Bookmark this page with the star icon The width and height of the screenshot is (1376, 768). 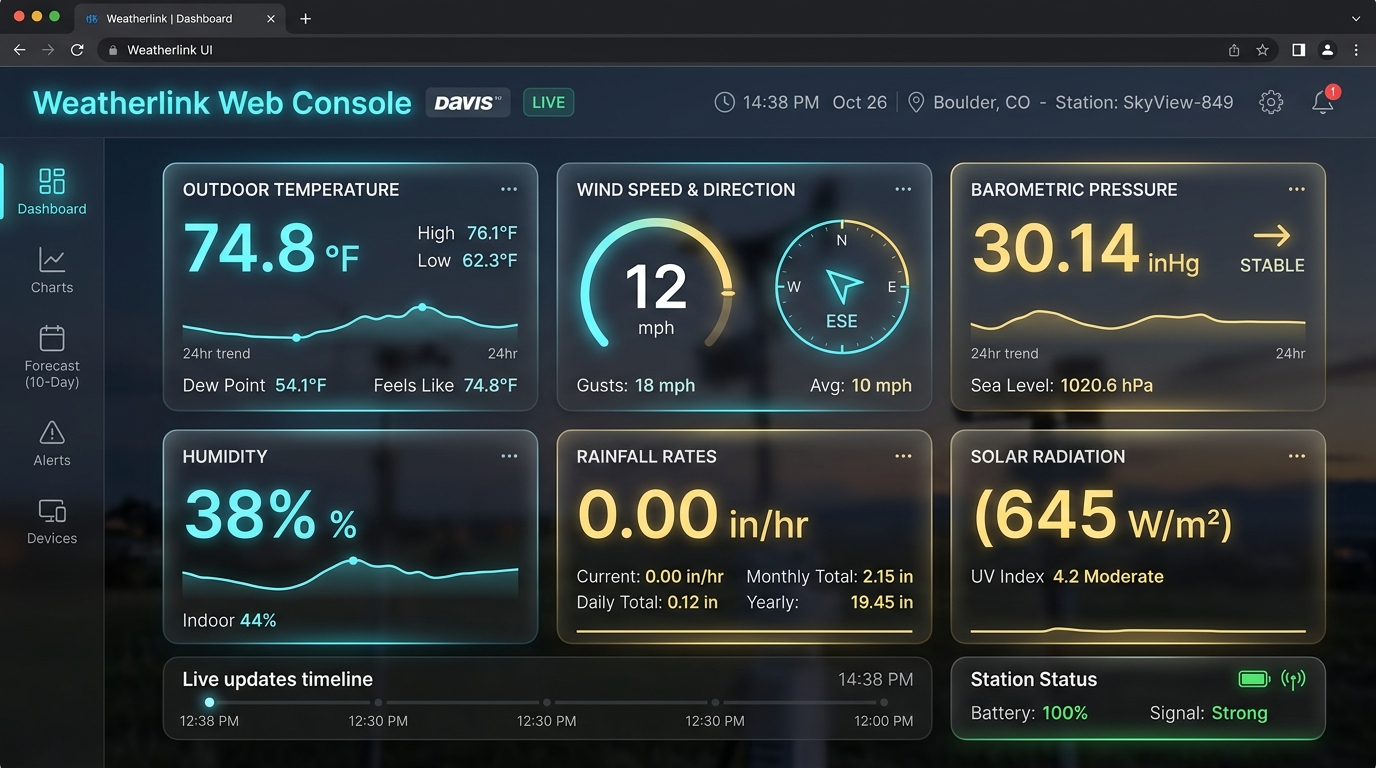pos(1262,50)
